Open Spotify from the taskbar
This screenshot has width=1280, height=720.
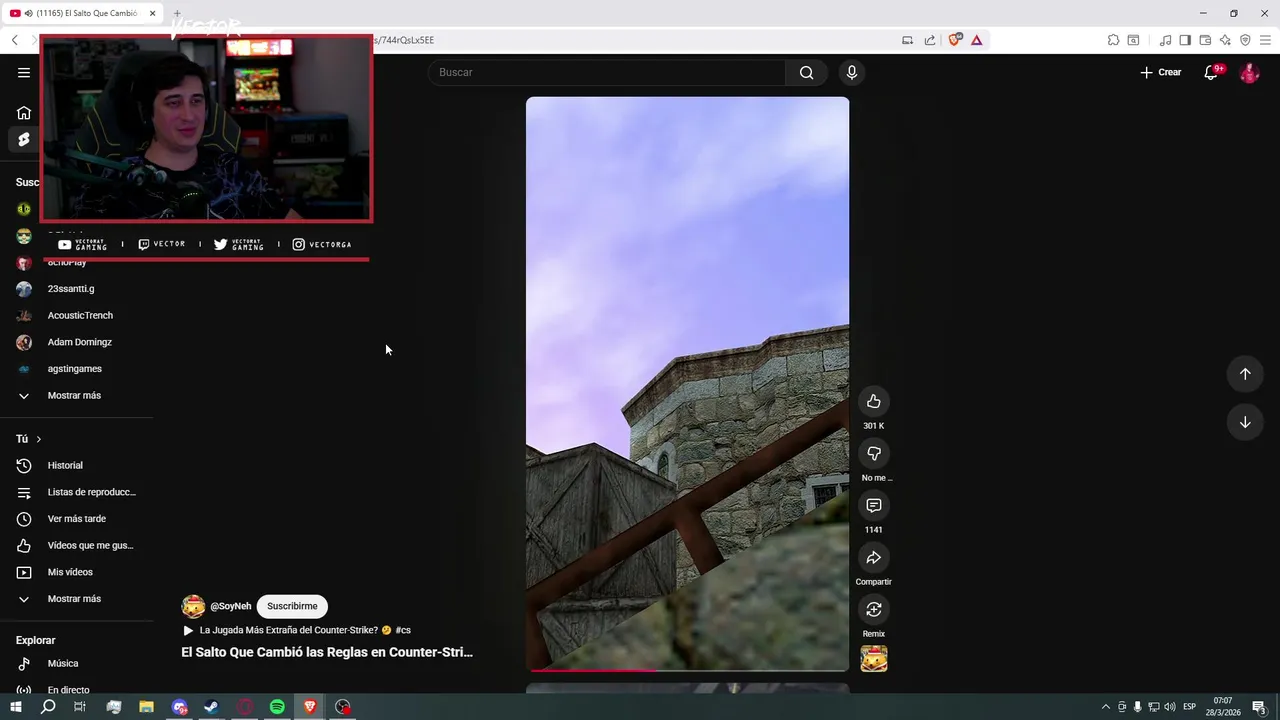(277, 707)
